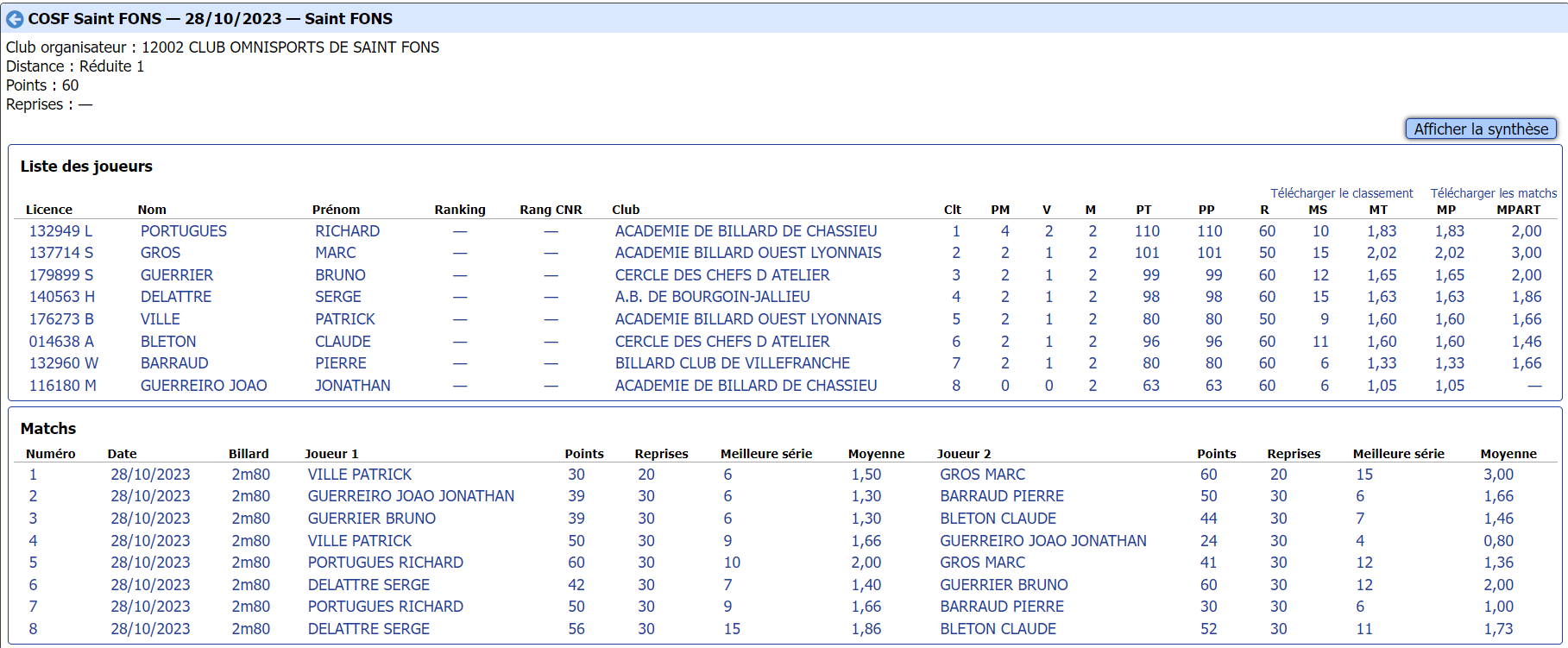Screen dimensions: 1568x648
Task: Click the Joueur 1 column header
Action: click(331, 454)
